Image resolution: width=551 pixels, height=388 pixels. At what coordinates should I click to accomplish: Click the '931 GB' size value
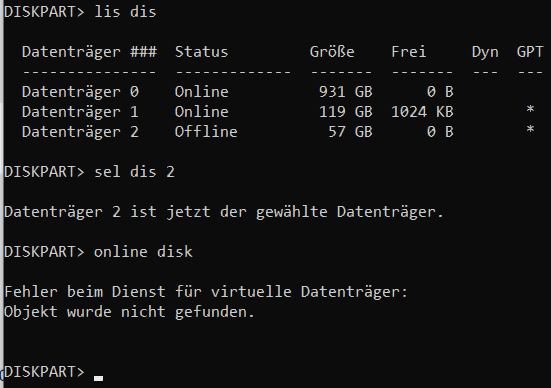click(345, 92)
